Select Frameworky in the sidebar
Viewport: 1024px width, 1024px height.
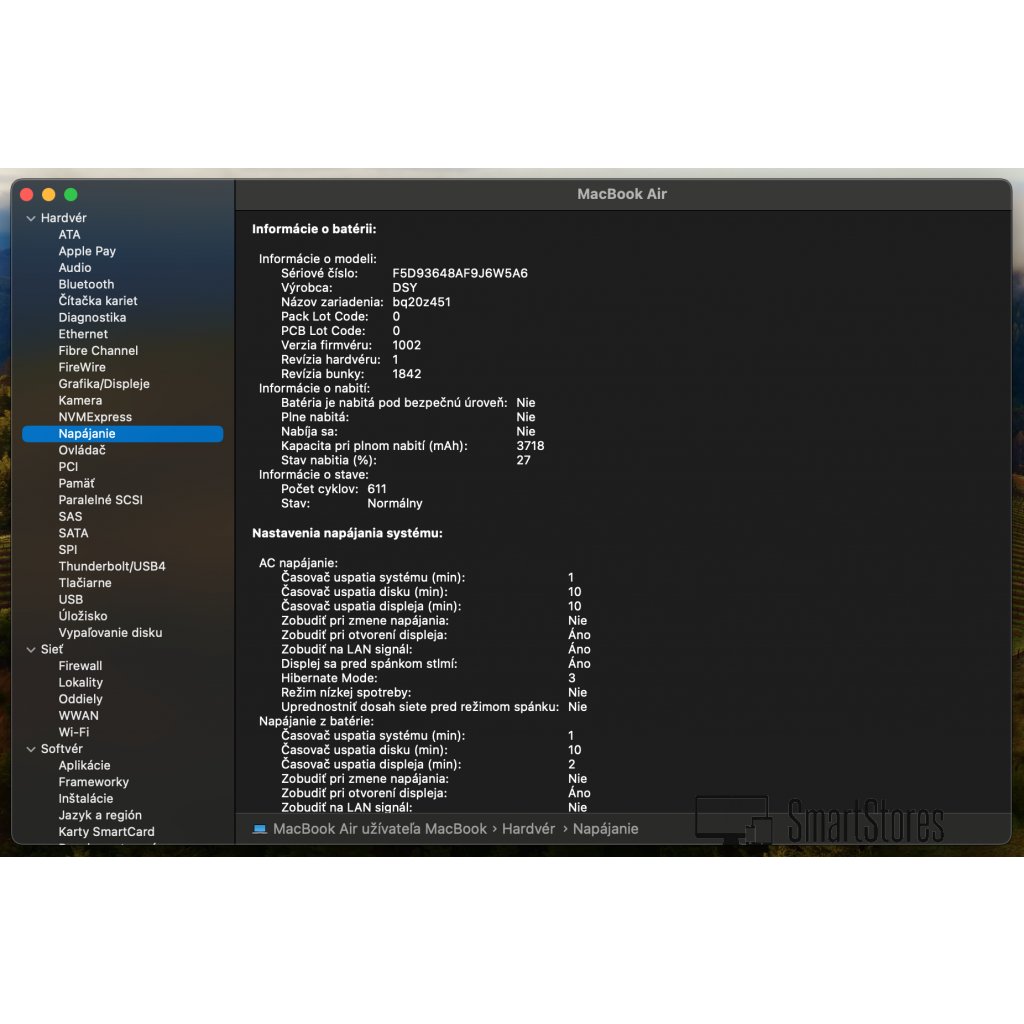point(93,782)
